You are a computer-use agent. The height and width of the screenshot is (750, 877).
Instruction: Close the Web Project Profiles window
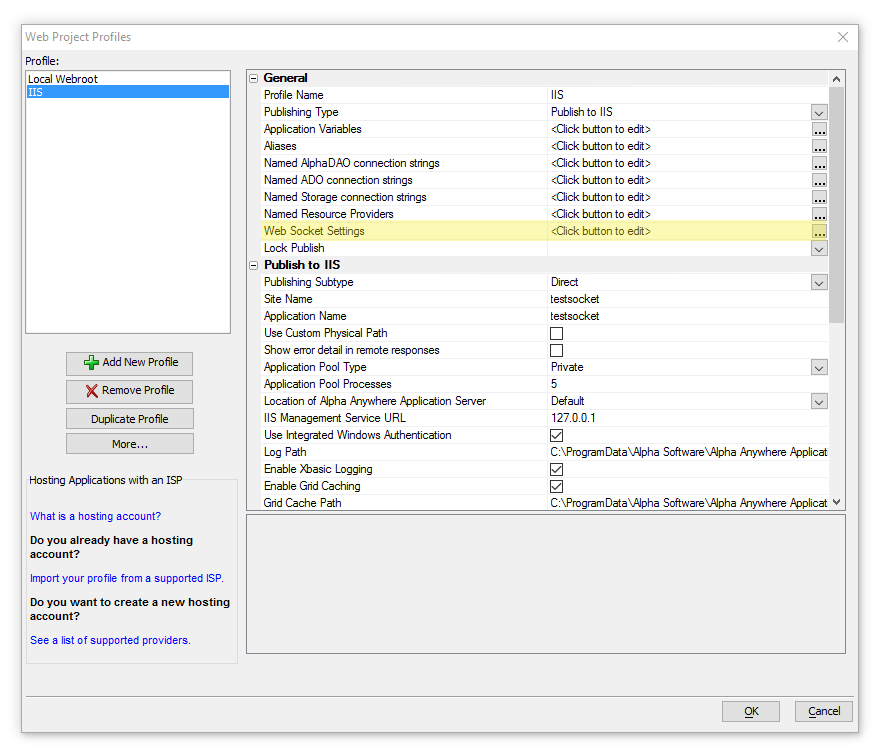pyautogui.click(x=842, y=37)
